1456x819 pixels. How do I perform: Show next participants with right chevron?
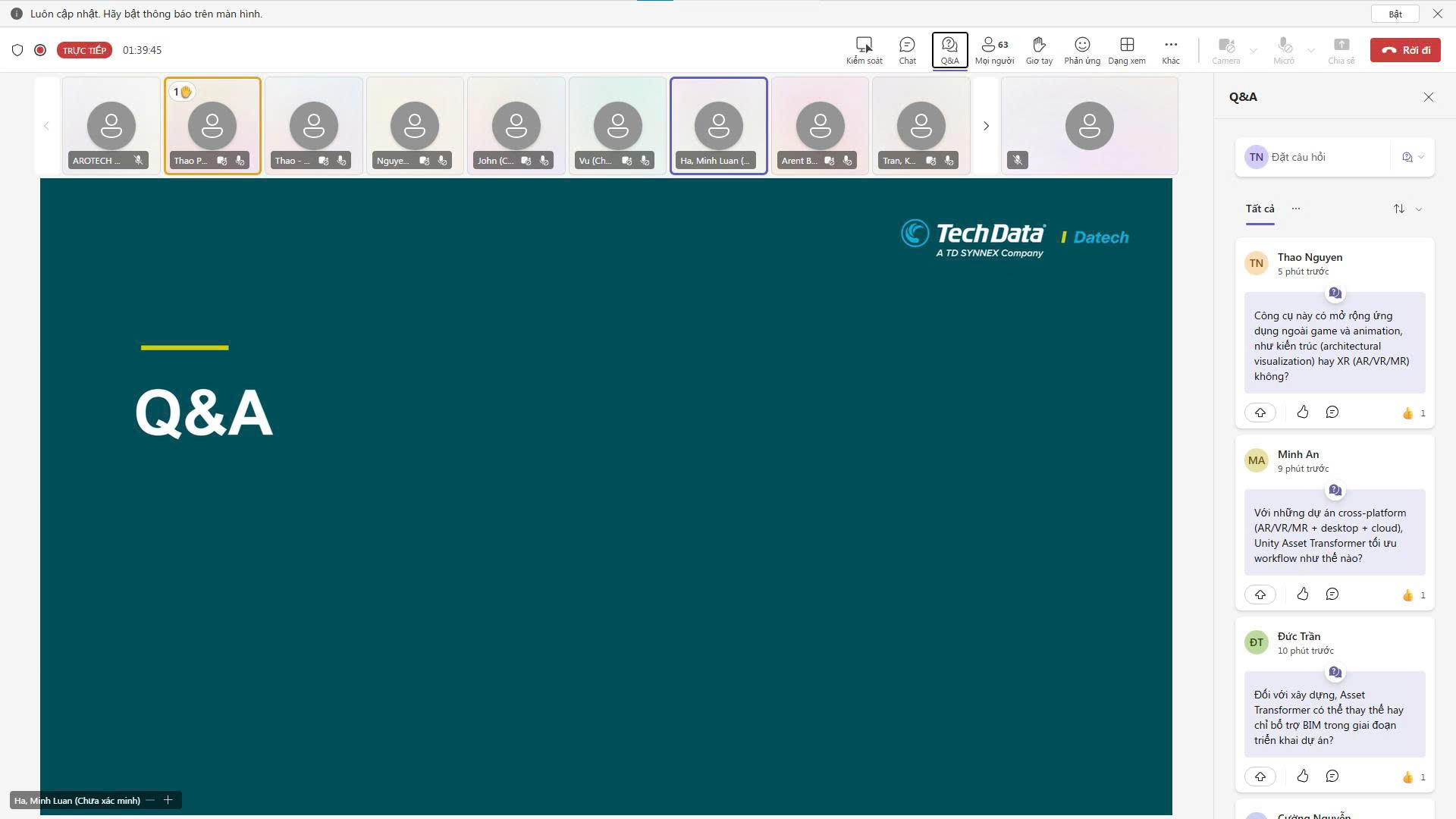coord(986,126)
